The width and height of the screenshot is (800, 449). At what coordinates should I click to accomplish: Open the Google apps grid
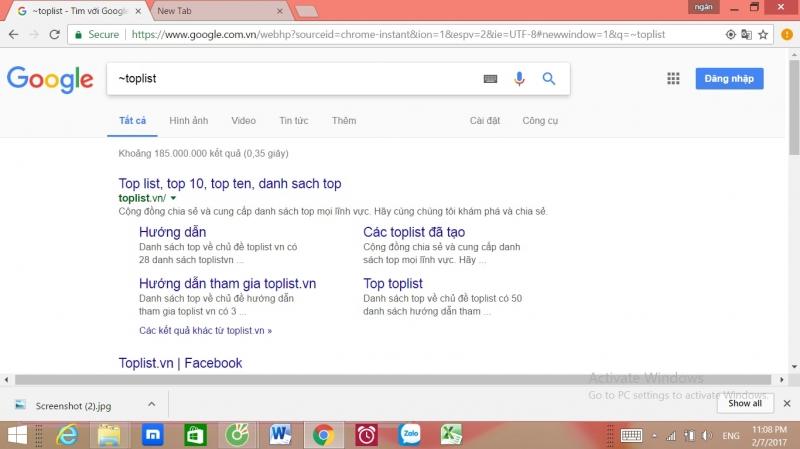673,79
